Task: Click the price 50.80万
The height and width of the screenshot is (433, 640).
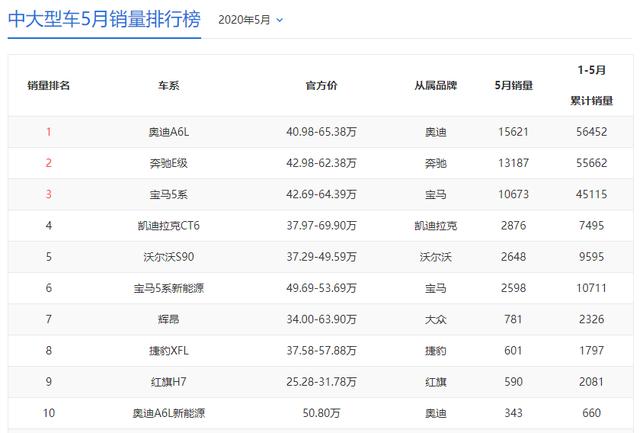Action: 321,413
